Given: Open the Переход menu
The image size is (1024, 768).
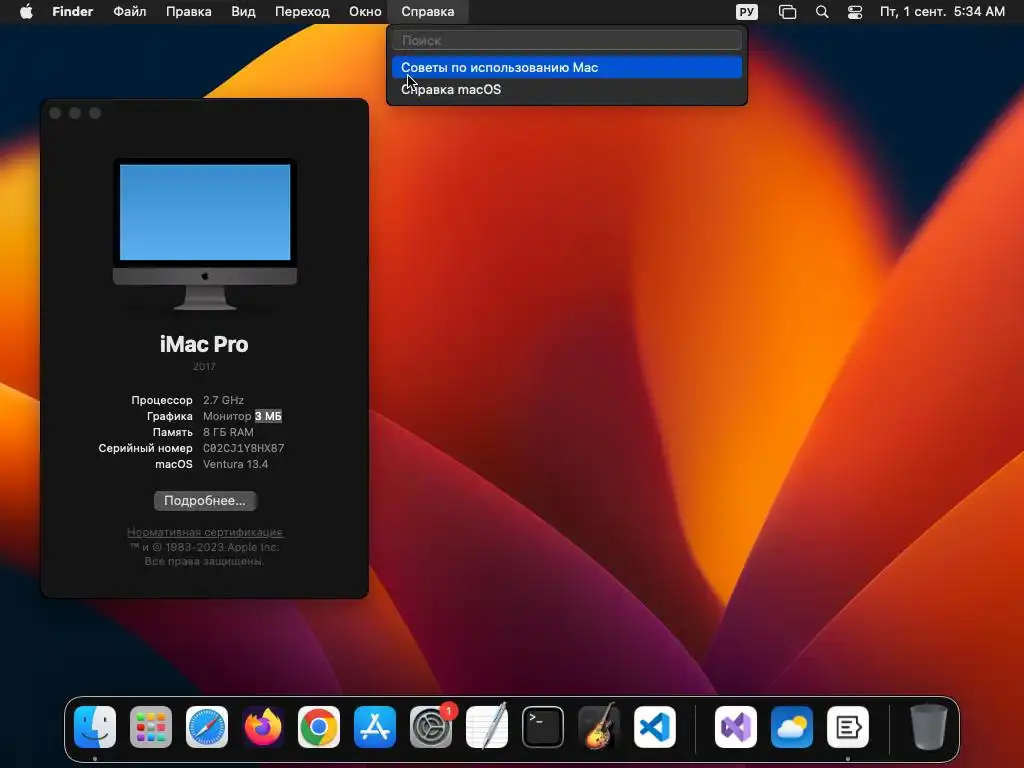Looking at the screenshot, I should click(302, 12).
